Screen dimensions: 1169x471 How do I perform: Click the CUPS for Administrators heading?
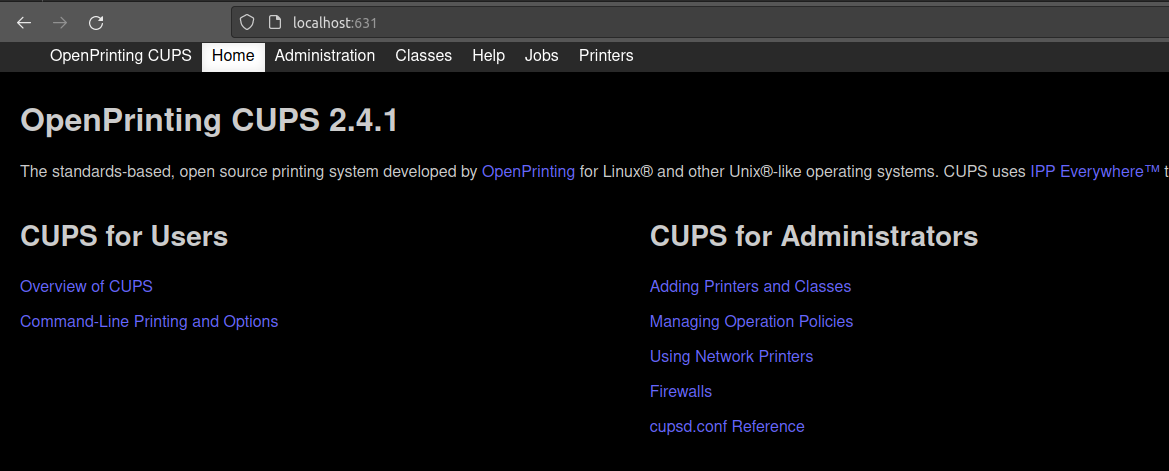pyautogui.click(x=814, y=236)
